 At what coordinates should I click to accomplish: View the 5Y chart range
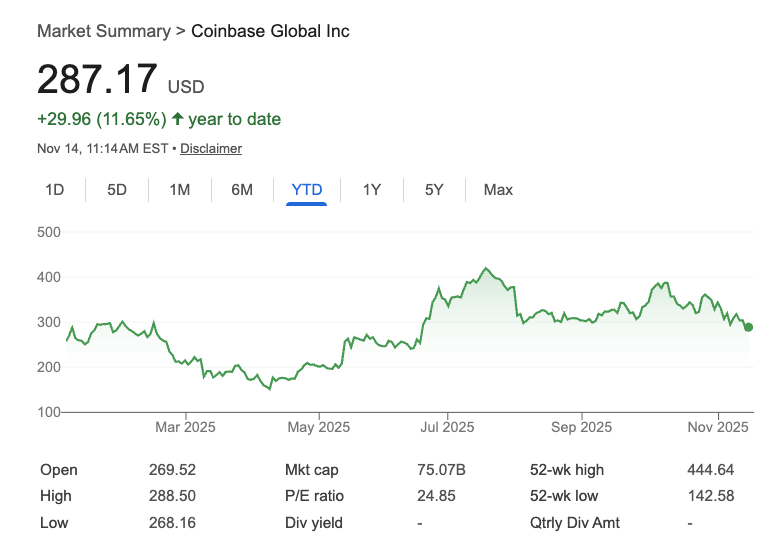click(x=433, y=189)
